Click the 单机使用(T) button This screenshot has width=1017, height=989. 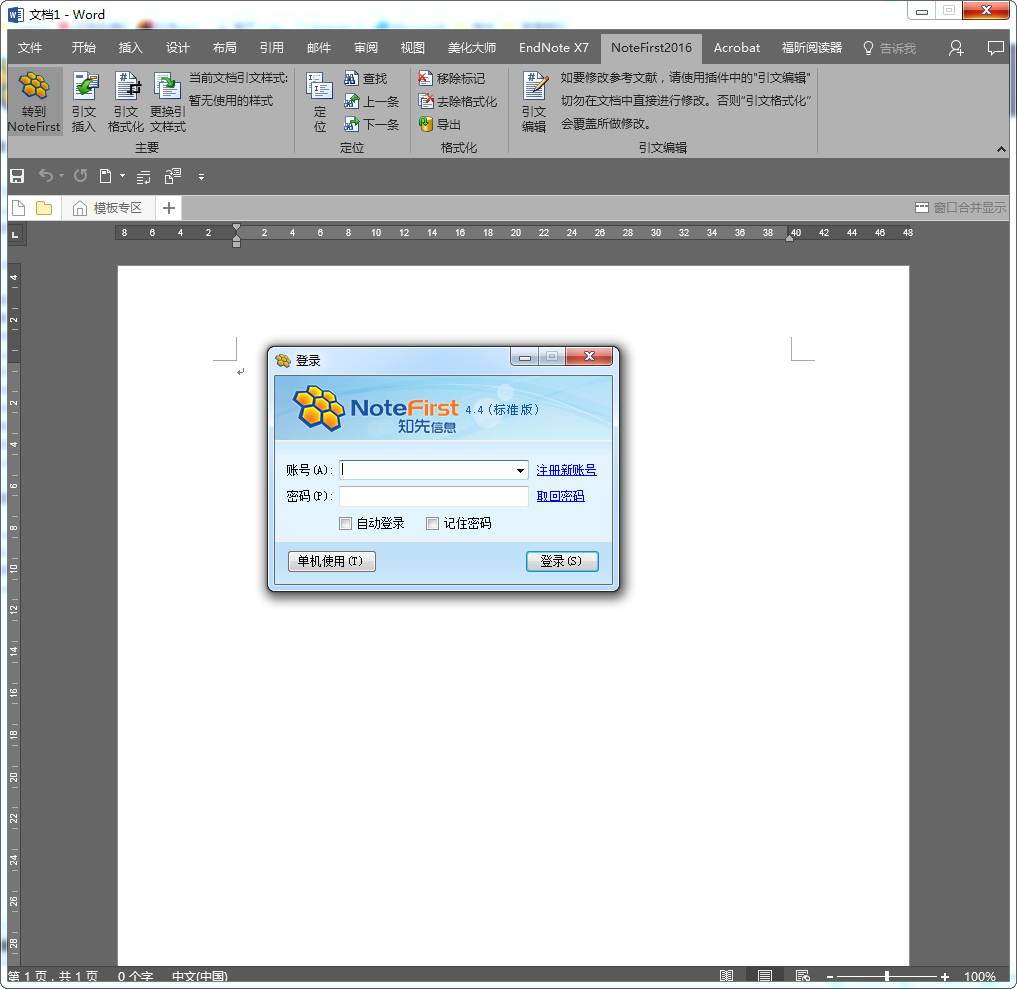point(331,561)
